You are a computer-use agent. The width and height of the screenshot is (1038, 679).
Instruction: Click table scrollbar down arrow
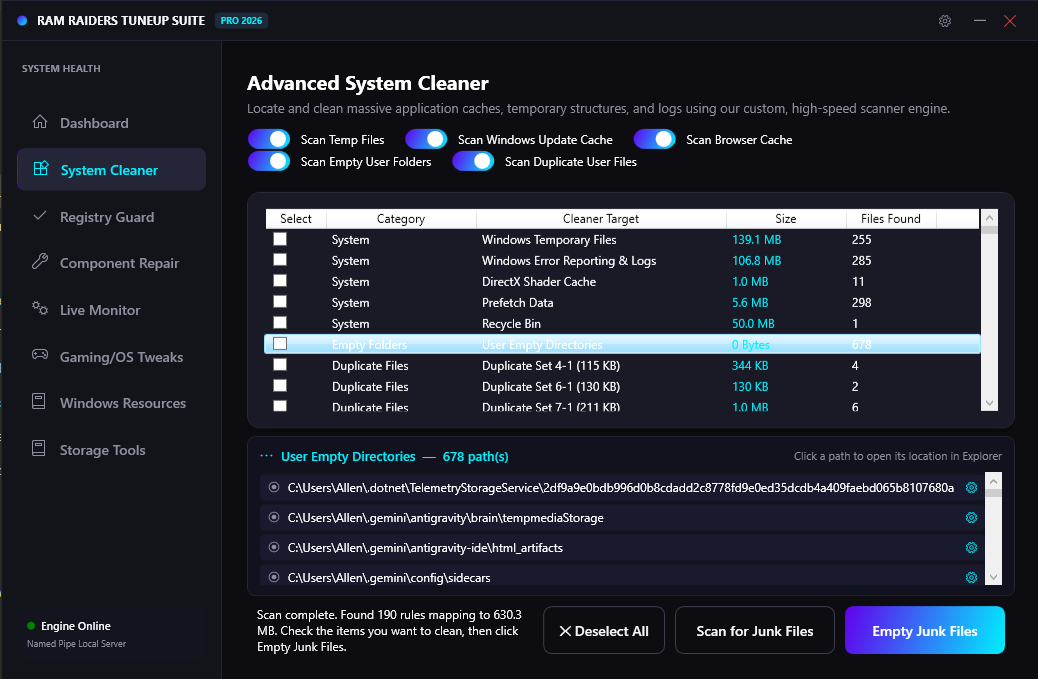989,403
